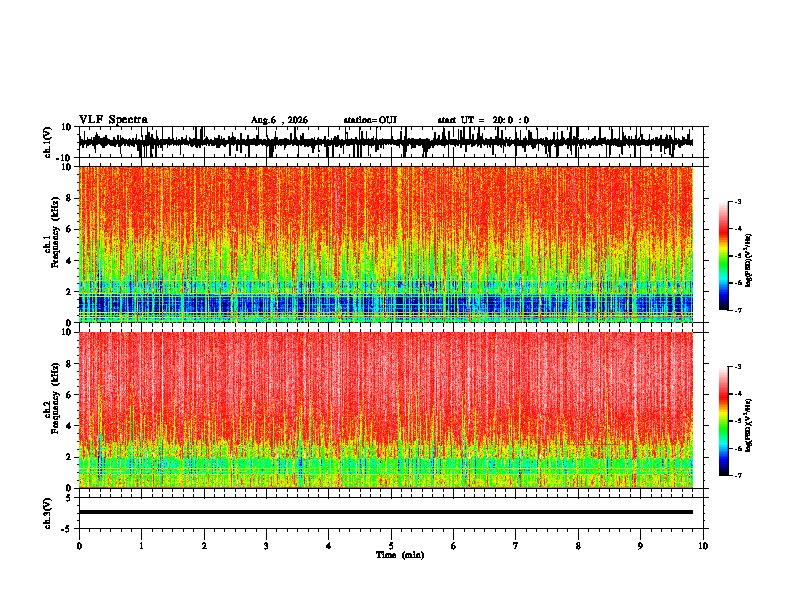Select the "2" kHz tick on ch.2 frequency axis
The image size is (792, 612).
69,457
